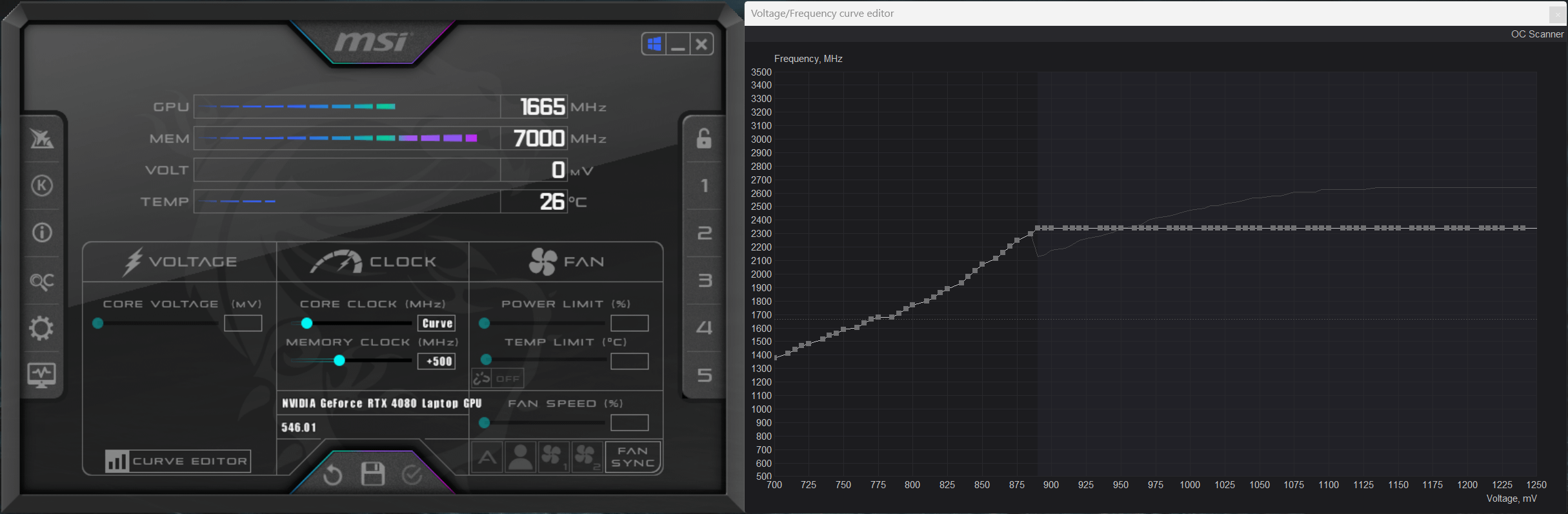This screenshot has height=514, width=1568.
Task: Click the memory clock slider handle
Action: click(339, 360)
